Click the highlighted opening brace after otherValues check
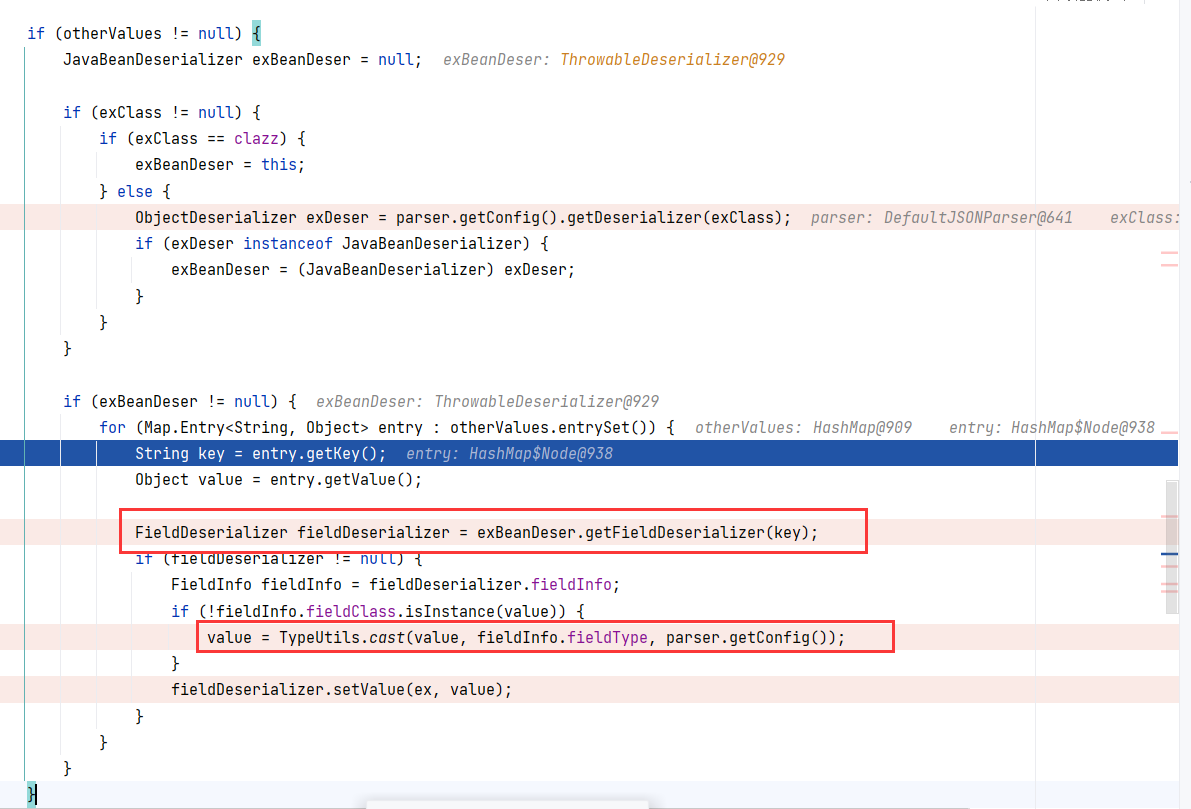Image resolution: width=1191 pixels, height=809 pixels. 256,33
